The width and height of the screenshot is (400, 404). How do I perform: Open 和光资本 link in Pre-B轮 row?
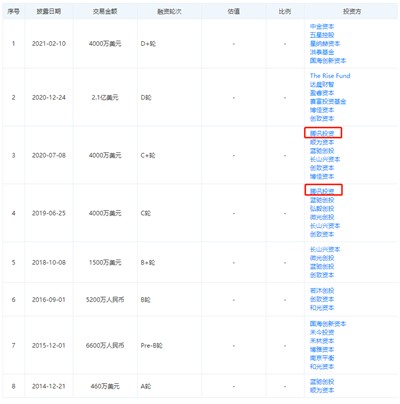pyautogui.click(x=322, y=367)
